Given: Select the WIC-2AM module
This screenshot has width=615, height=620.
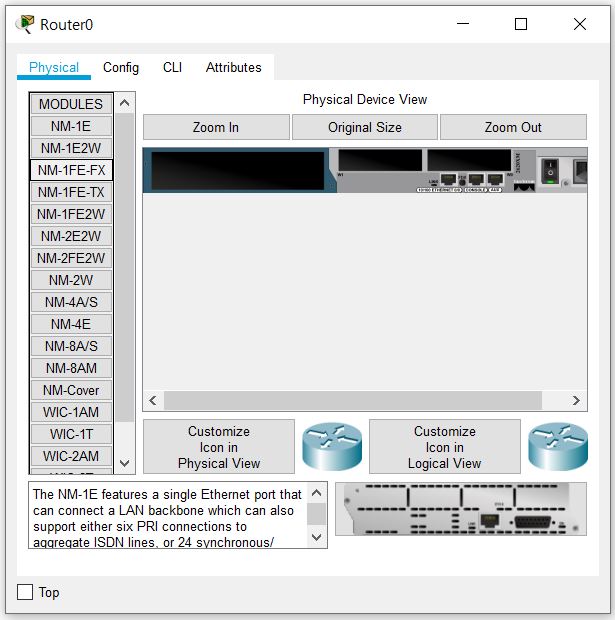Looking at the screenshot, I should (71, 456).
